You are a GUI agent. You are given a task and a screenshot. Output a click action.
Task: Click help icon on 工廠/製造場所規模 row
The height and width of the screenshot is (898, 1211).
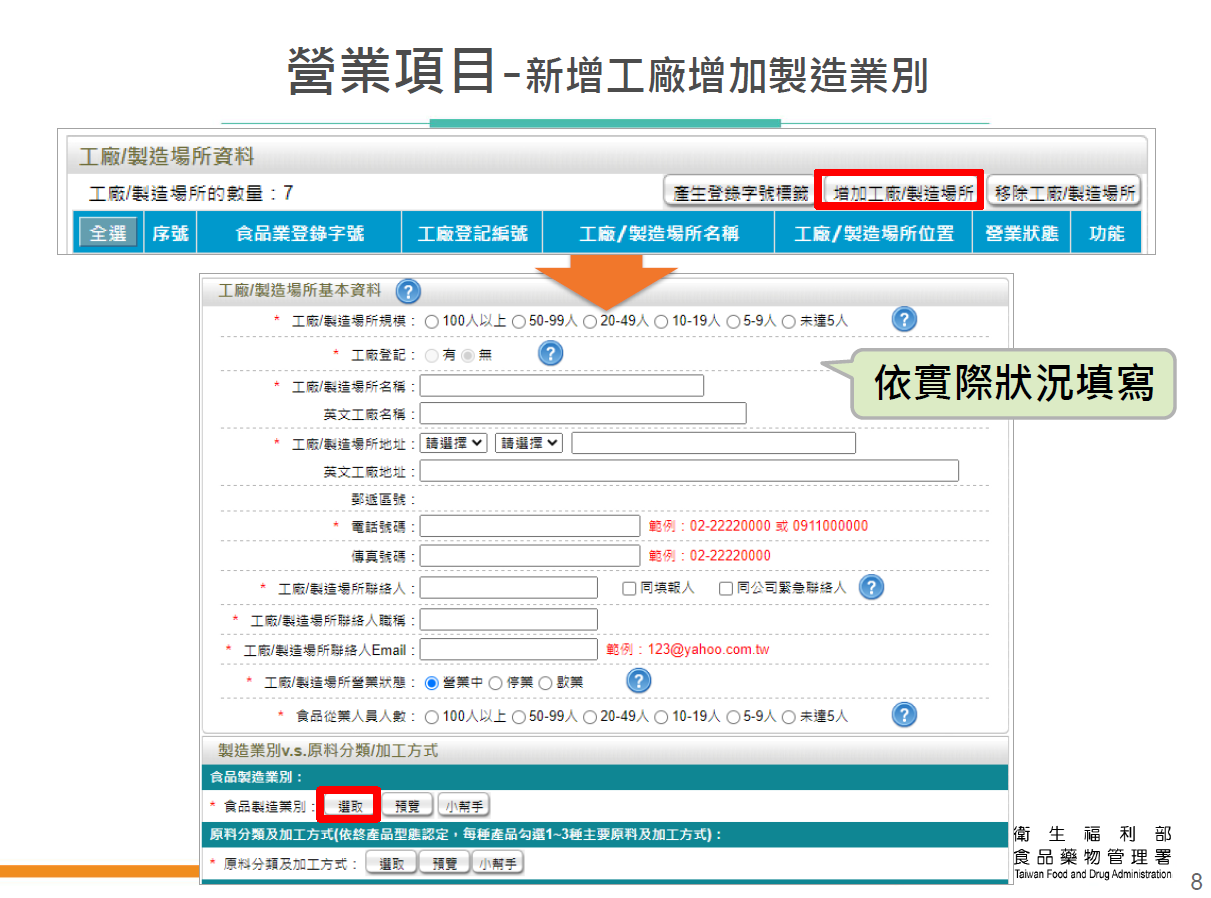[x=904, y=320]
